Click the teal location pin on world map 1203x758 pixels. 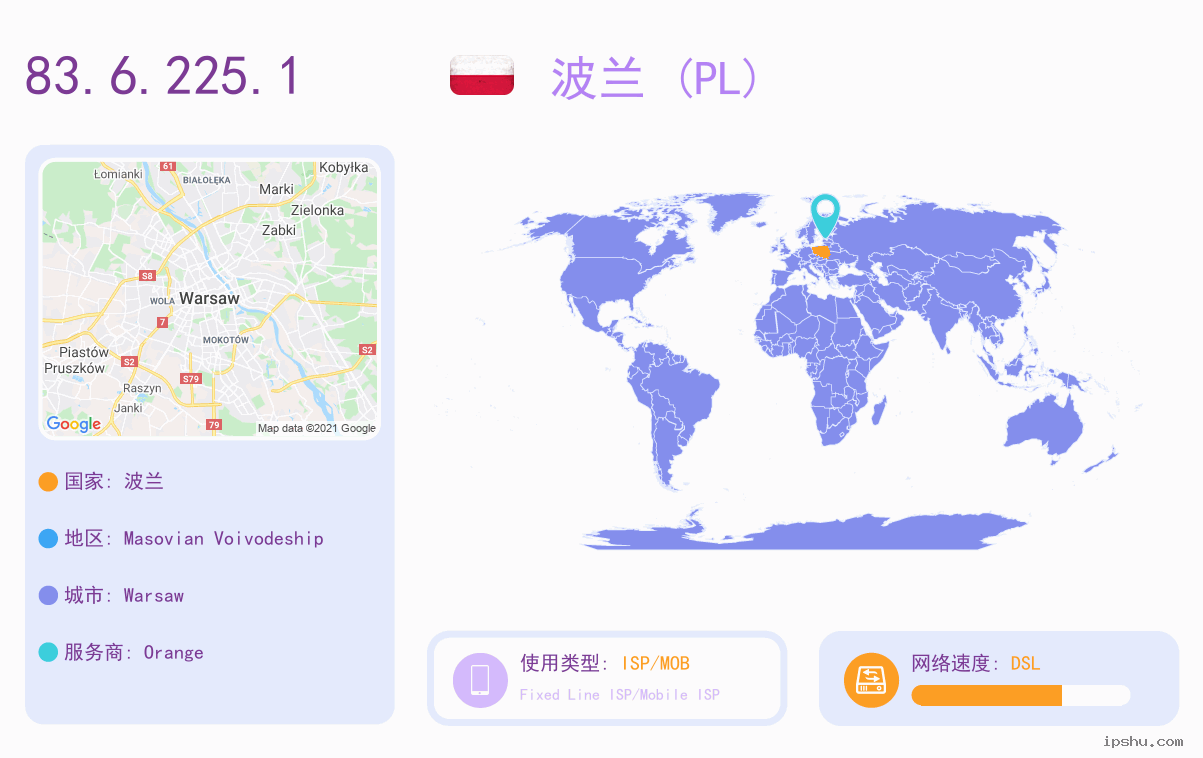tap(825, 215)
